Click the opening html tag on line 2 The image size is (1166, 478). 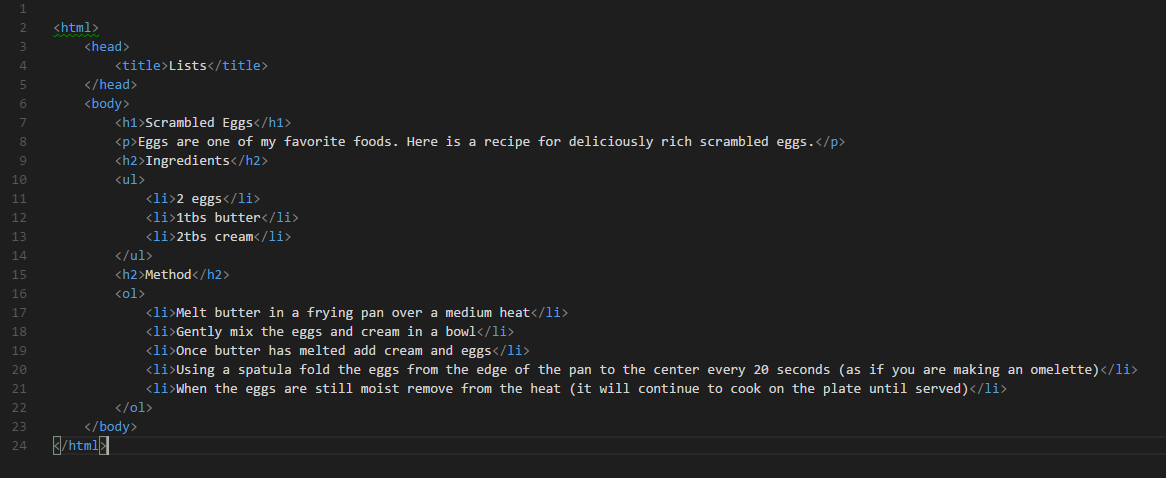tap(76, 28)
